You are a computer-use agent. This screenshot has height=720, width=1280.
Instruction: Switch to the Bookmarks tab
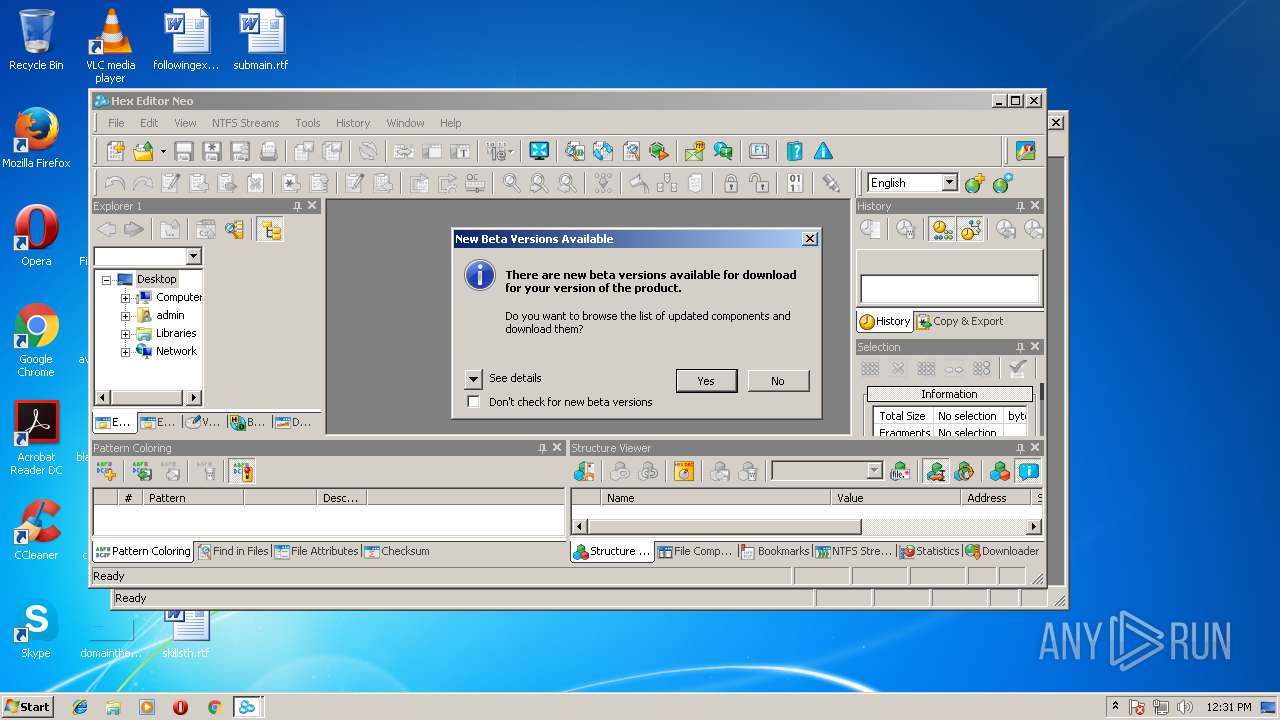(775, 551)
